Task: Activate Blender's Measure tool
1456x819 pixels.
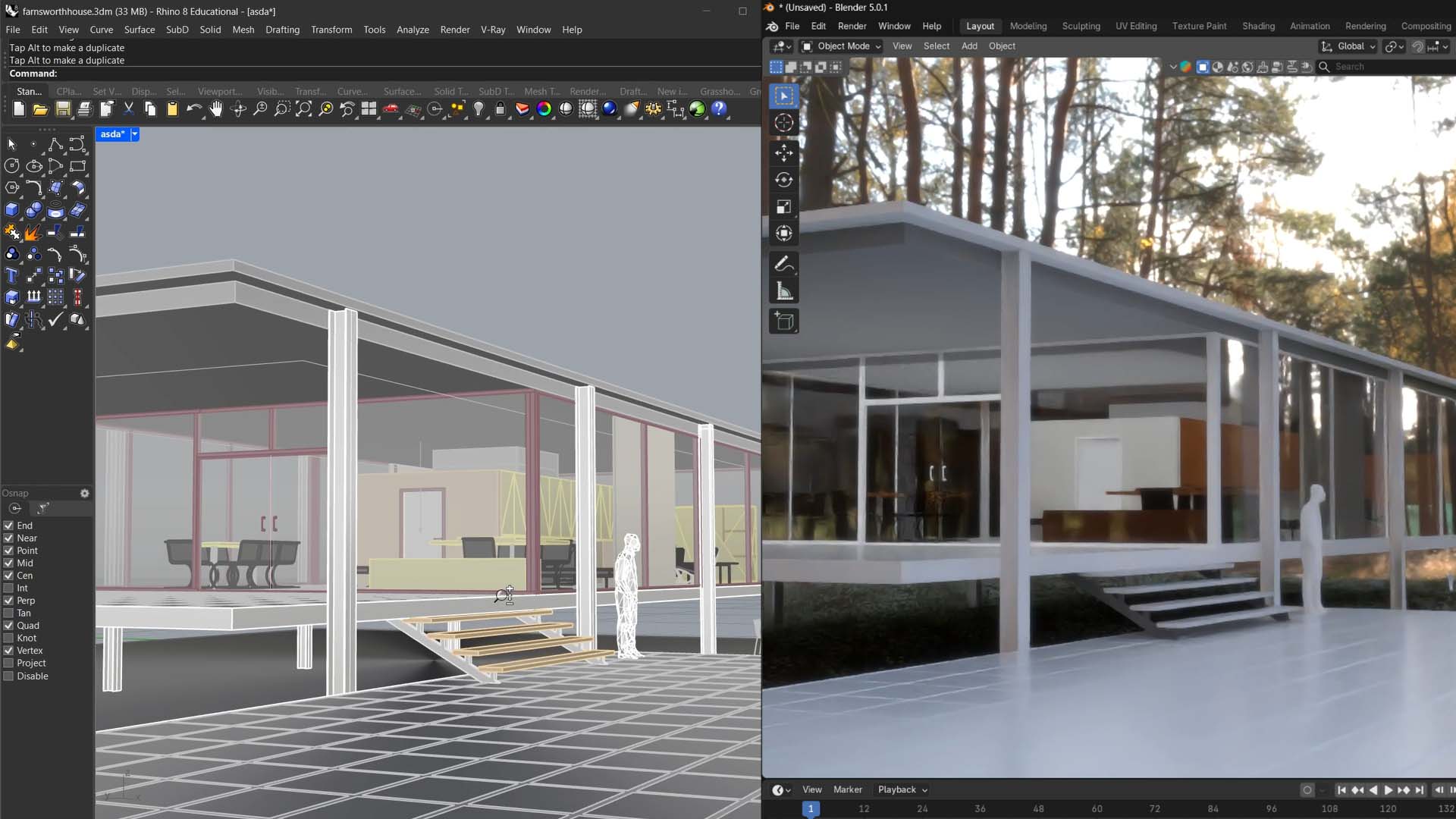Action: [783, 291]
